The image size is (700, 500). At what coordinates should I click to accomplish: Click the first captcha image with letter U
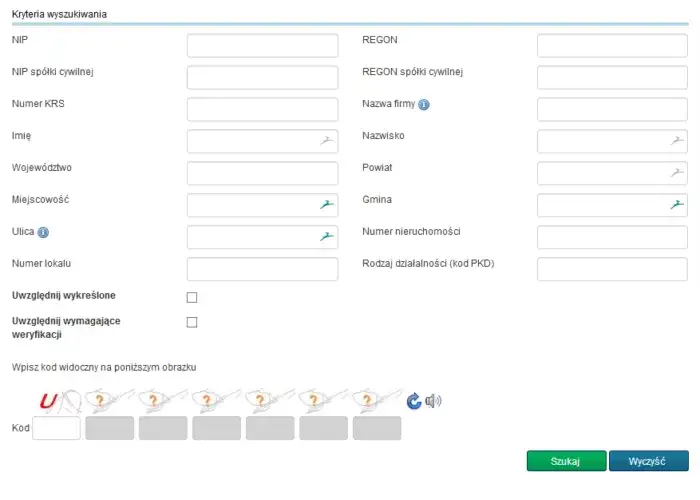click(x=56, y=401)
